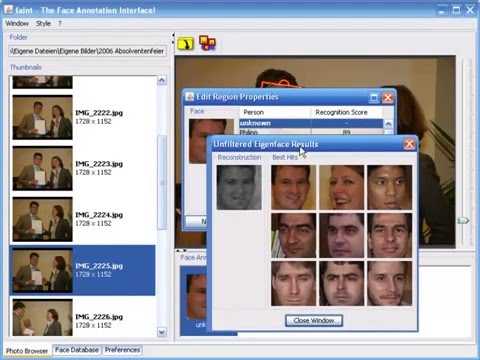Click the thumbnails list scrollbar handle
Viewport: 480px width, 360px height.
tap(162, 182)
